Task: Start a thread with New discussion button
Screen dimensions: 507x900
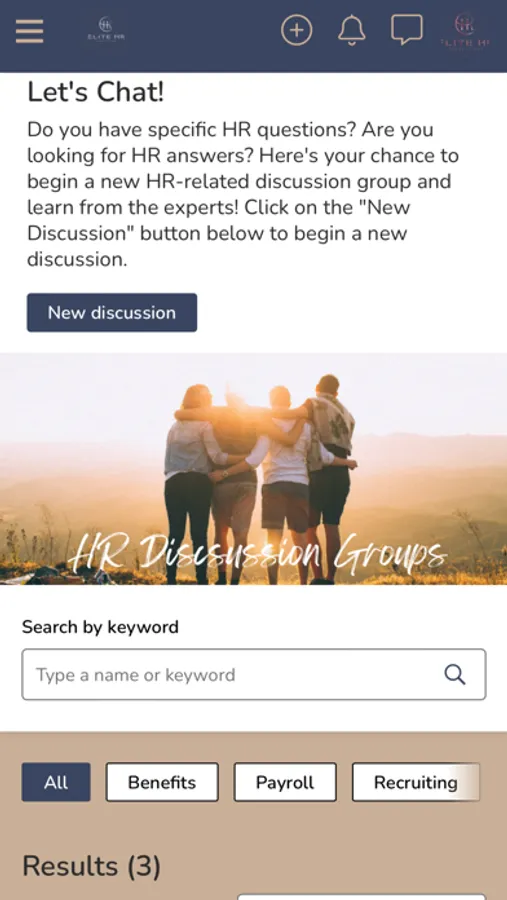Action: pyautogui.click(x=112, y=313)
